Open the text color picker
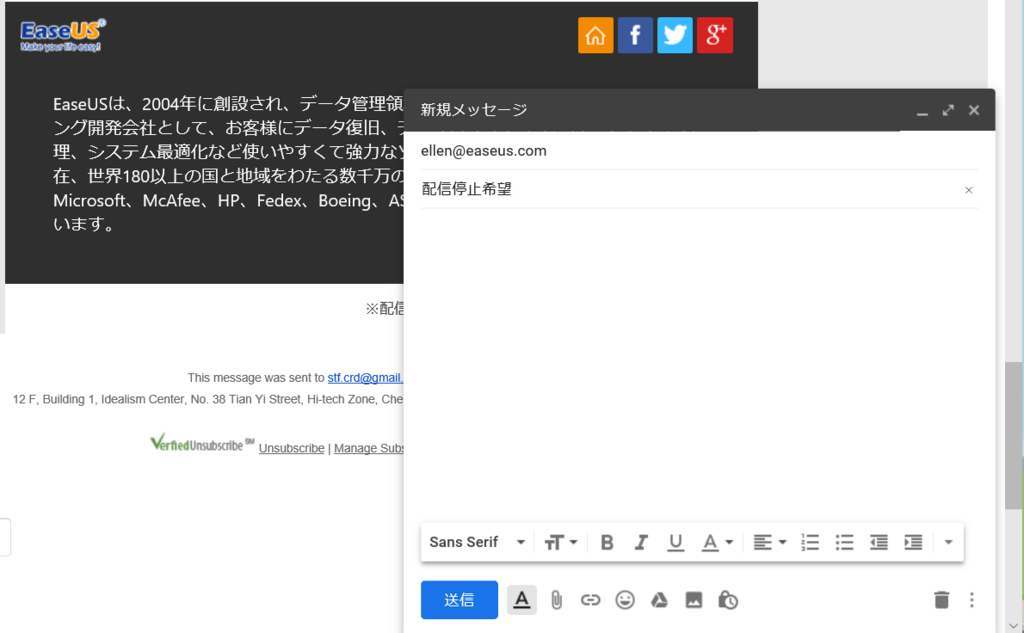The height and width of the screenshot is (633, 1024). click(717, 542)
